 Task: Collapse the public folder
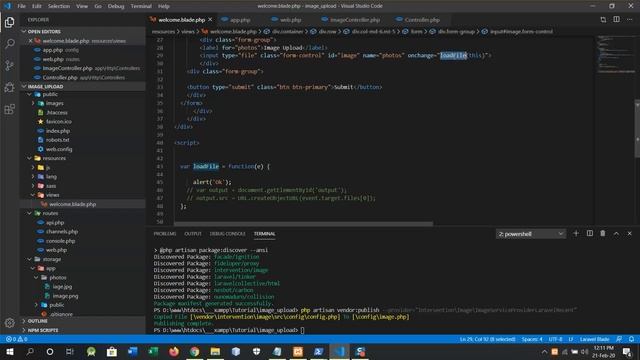click(x=30, y=94)
